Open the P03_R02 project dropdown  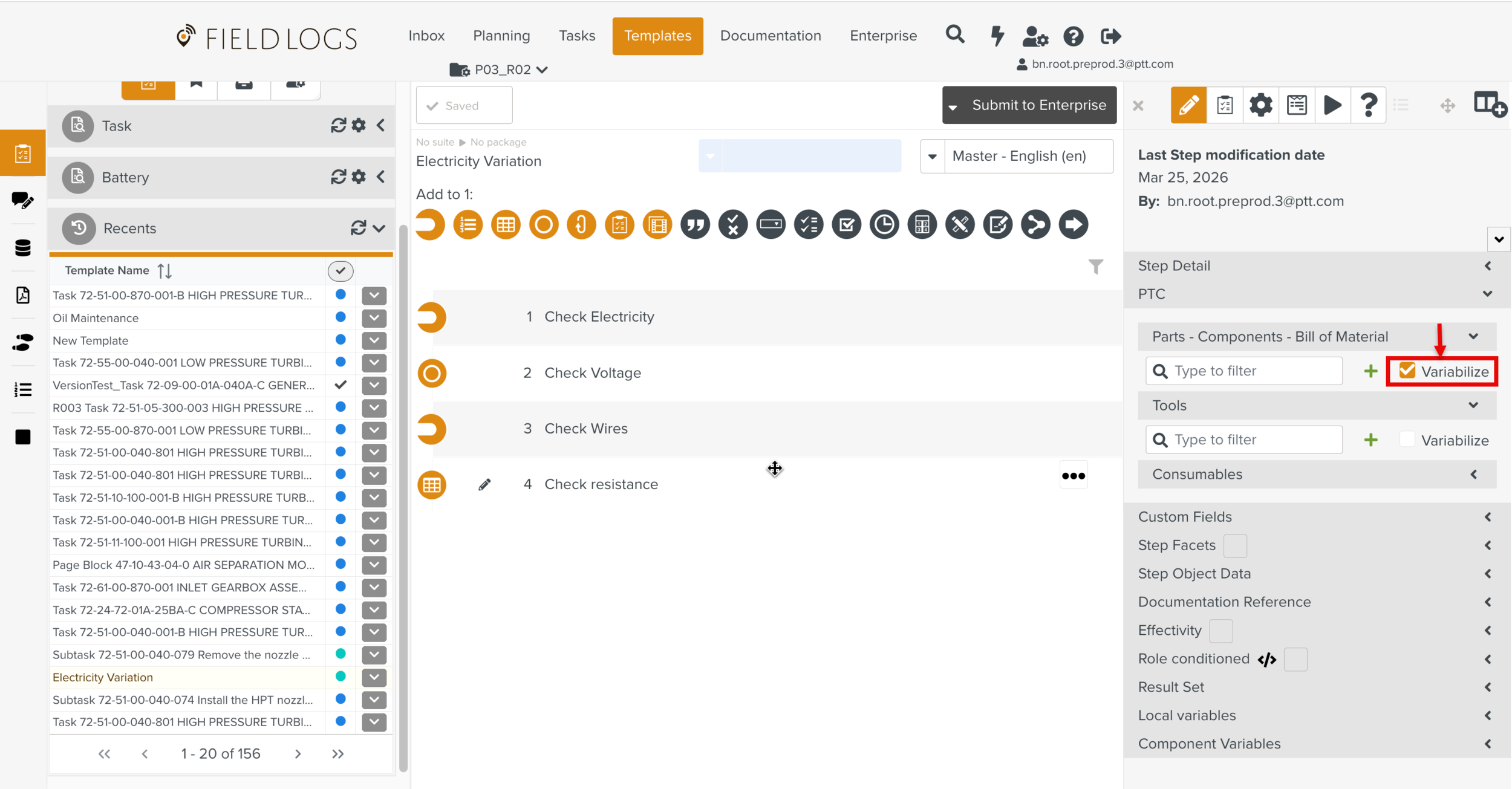tap(502, 70)
